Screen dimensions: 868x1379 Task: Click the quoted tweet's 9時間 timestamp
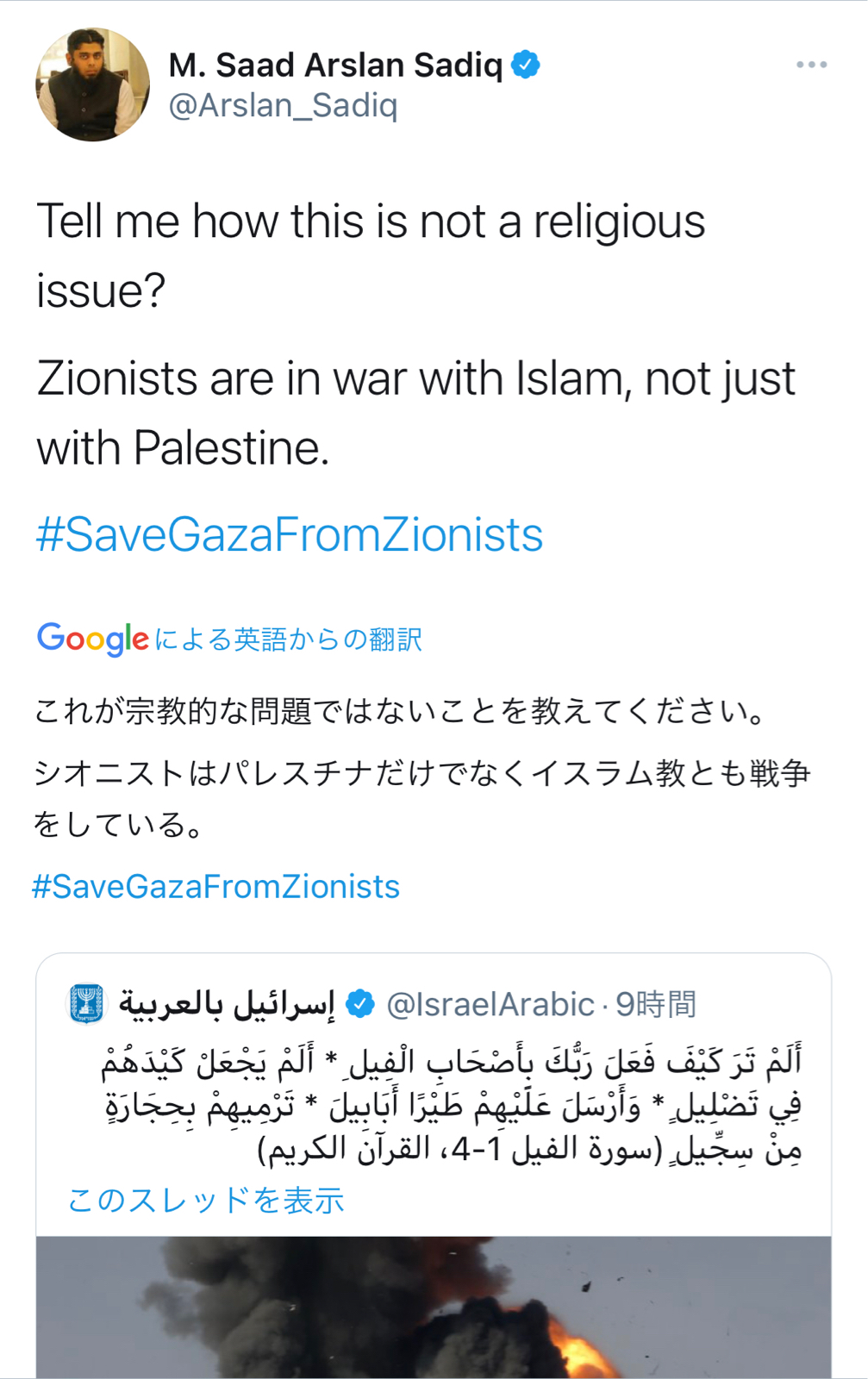click(656, 1005)
